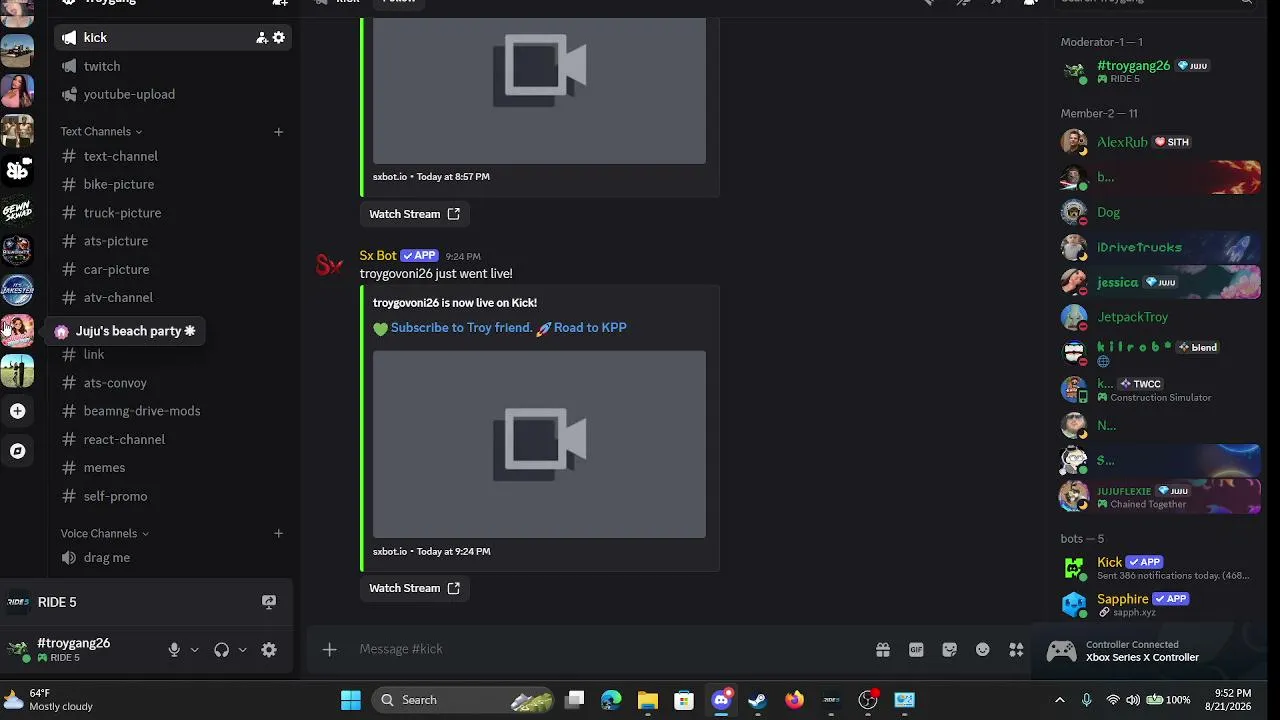Viewport: 1280px width, 720px height.
Task: Open the Road to KPP link
Action: 590,328
